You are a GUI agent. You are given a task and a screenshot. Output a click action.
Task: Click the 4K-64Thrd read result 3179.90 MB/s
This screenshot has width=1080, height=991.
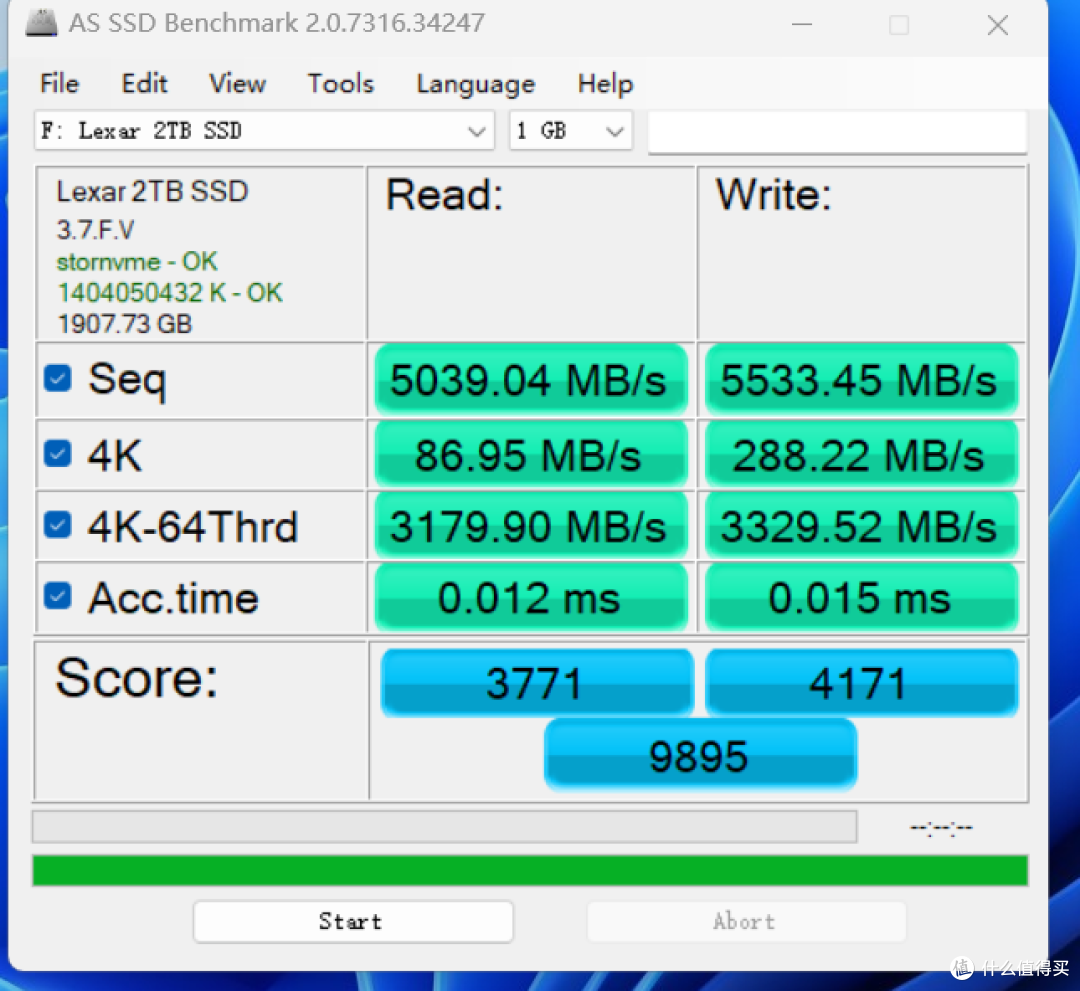point(530,526)
